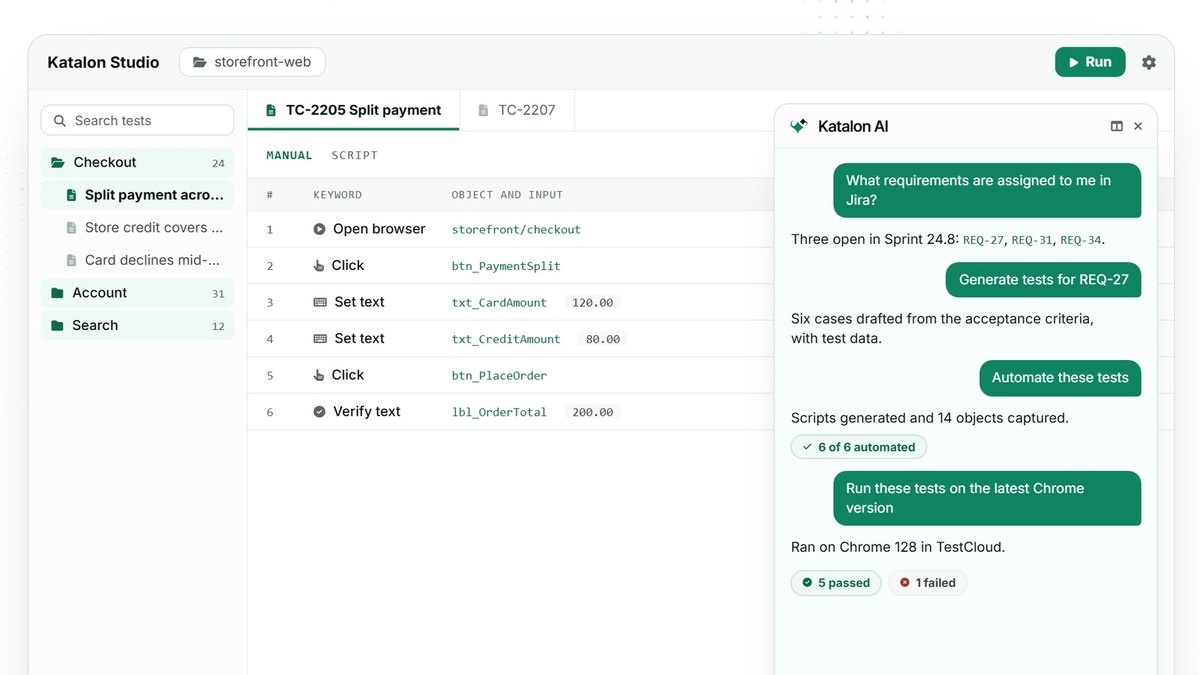Click the 80.00 input value
The image size is (1200, 675).
pos(603,339)
